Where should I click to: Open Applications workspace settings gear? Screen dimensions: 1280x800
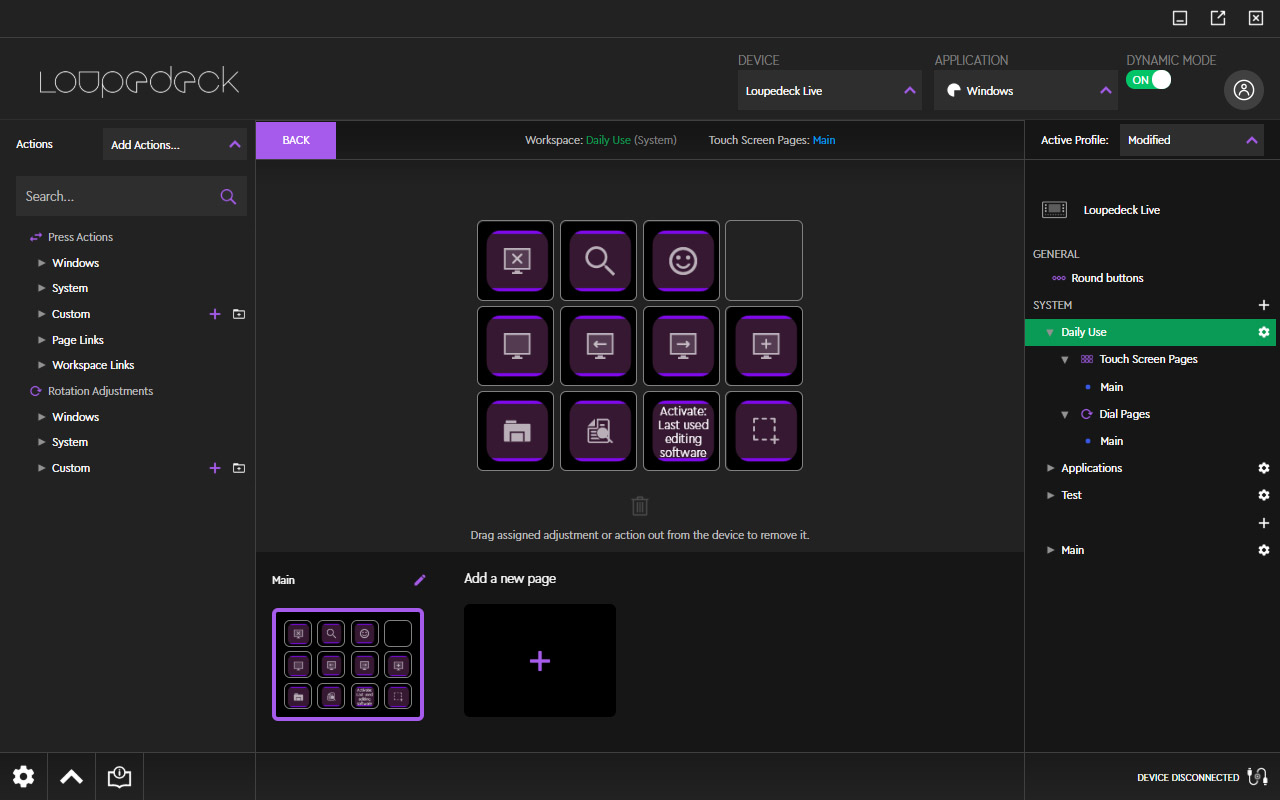point(1264,468)
